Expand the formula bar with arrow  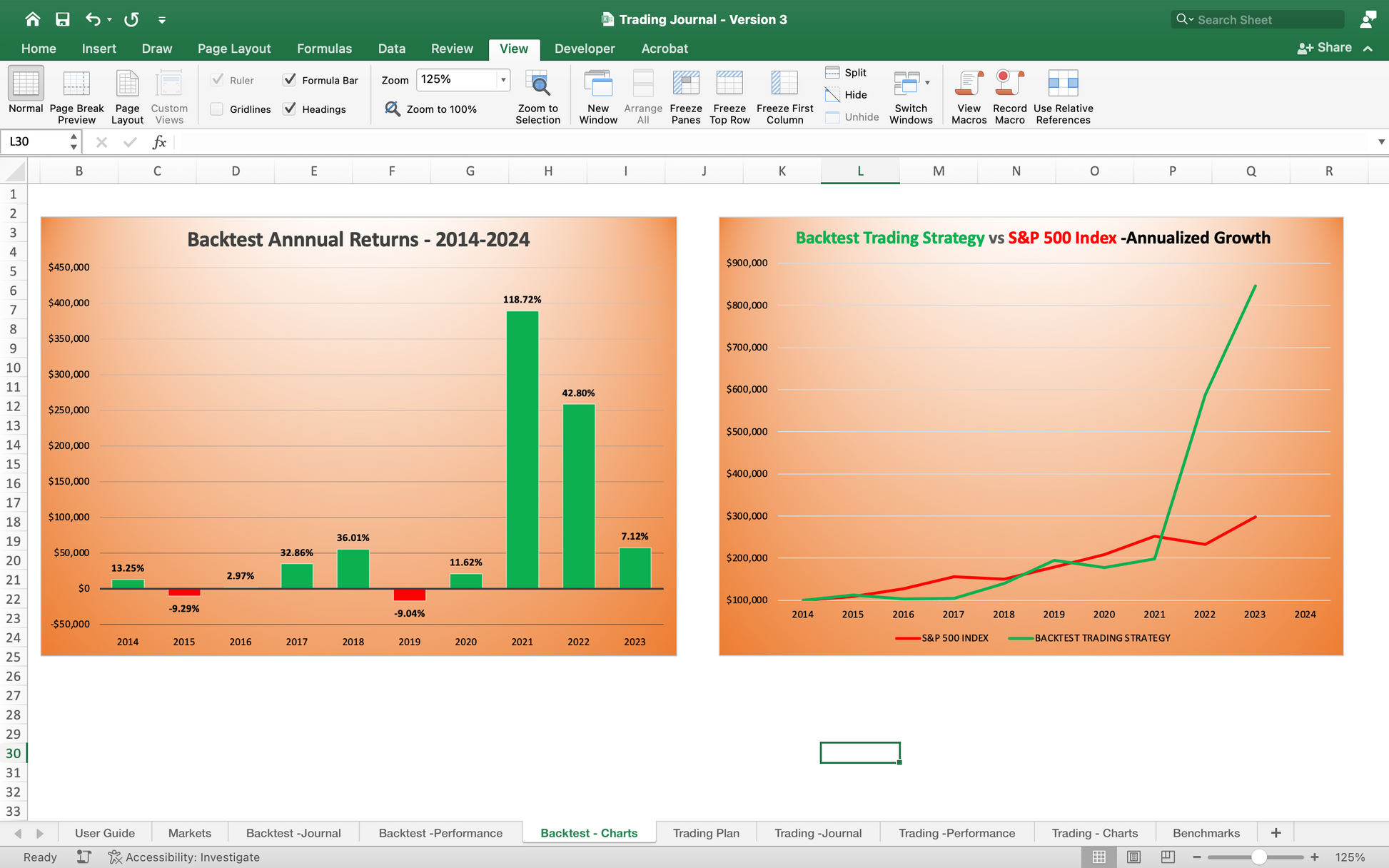pos(1381,142)
